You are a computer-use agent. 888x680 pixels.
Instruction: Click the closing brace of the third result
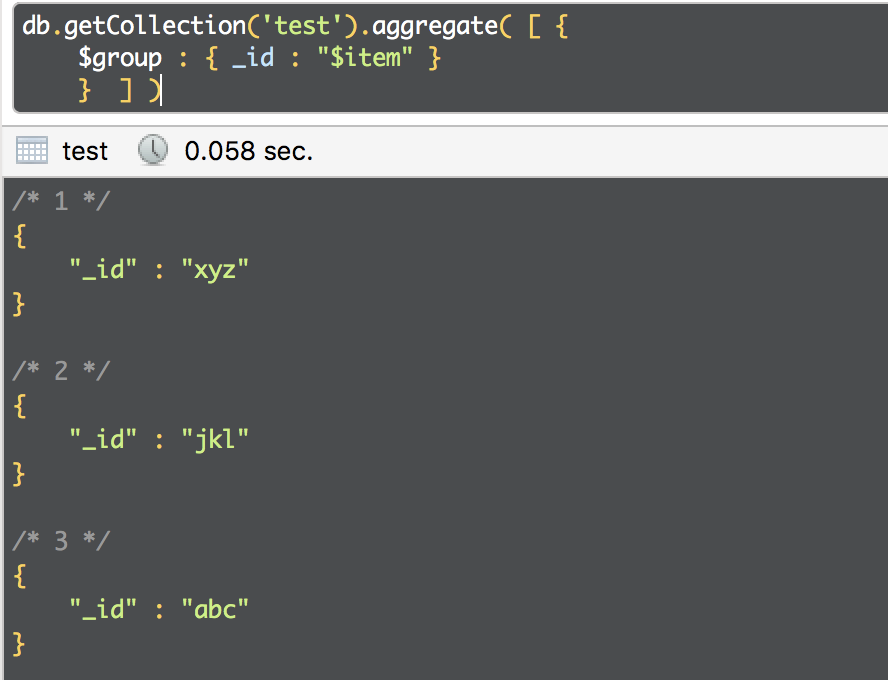[18, 642]
